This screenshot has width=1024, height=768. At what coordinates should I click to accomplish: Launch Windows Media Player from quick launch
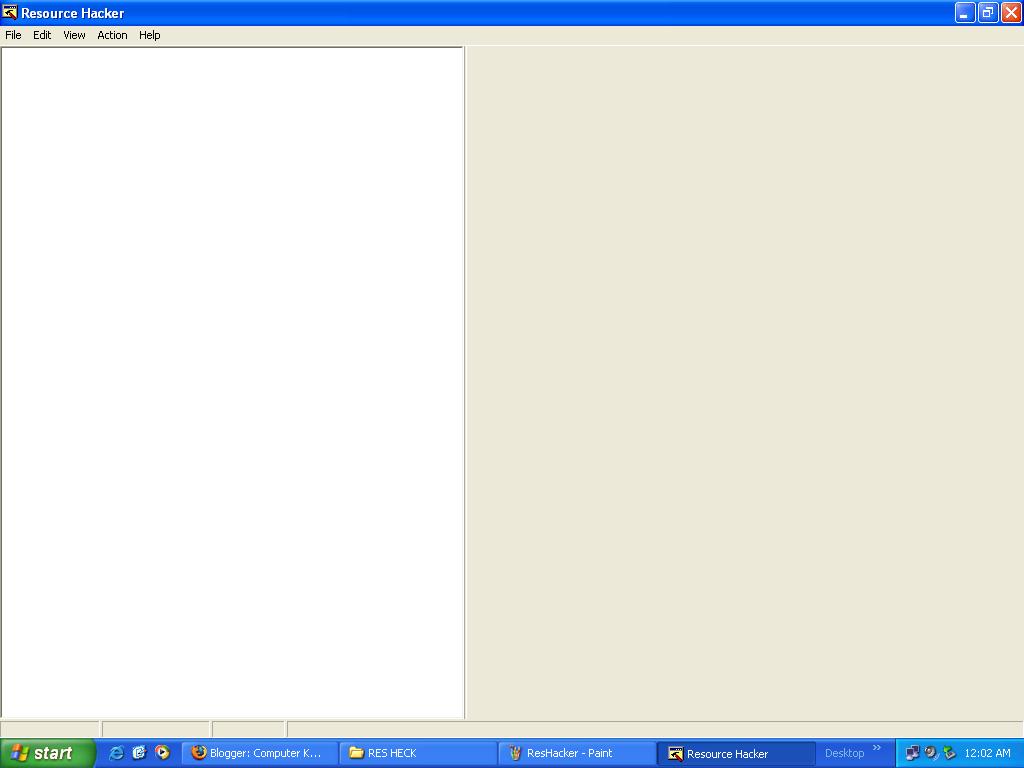point(162,753)
